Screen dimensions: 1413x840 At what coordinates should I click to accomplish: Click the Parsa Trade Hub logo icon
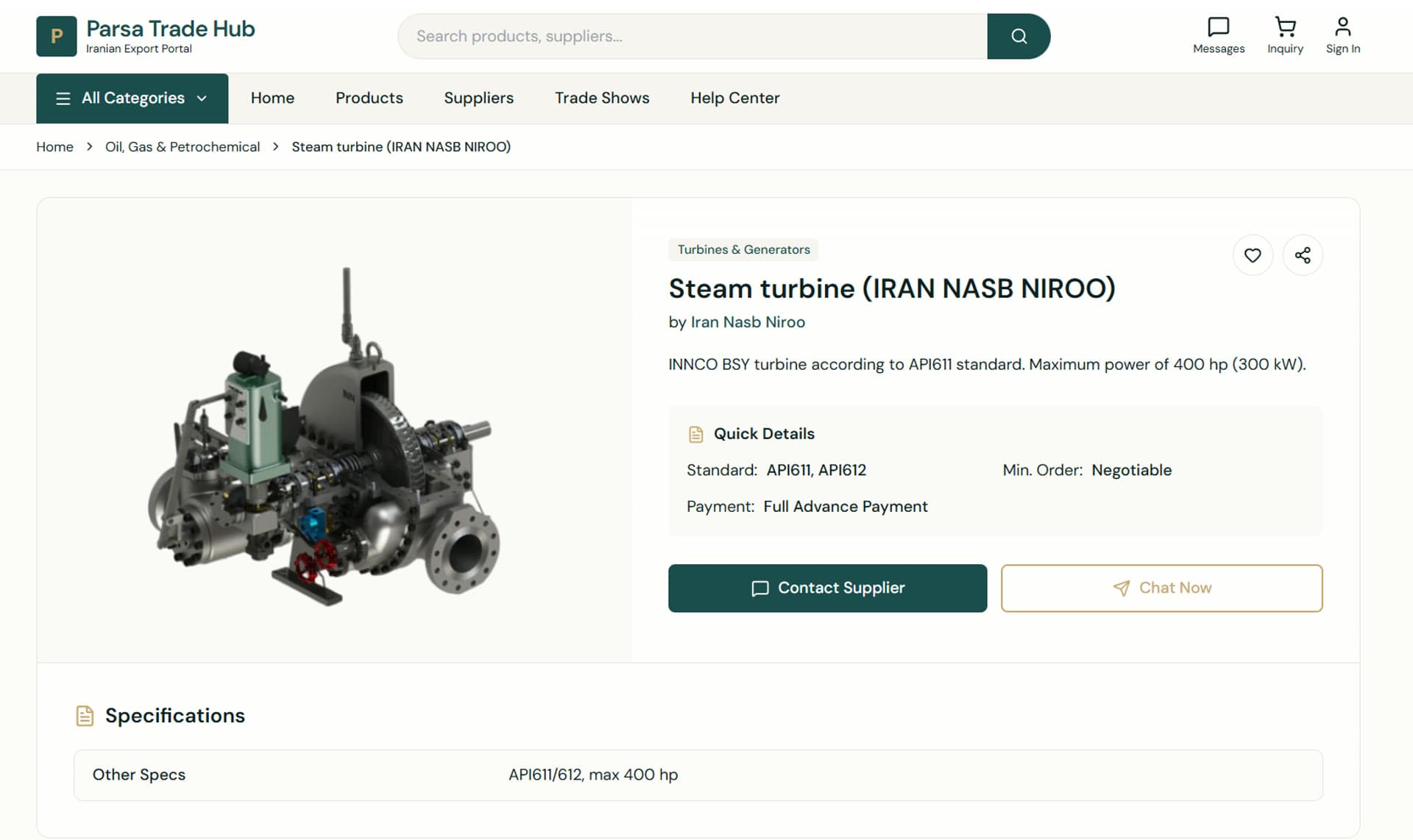[x=57, y=36]
